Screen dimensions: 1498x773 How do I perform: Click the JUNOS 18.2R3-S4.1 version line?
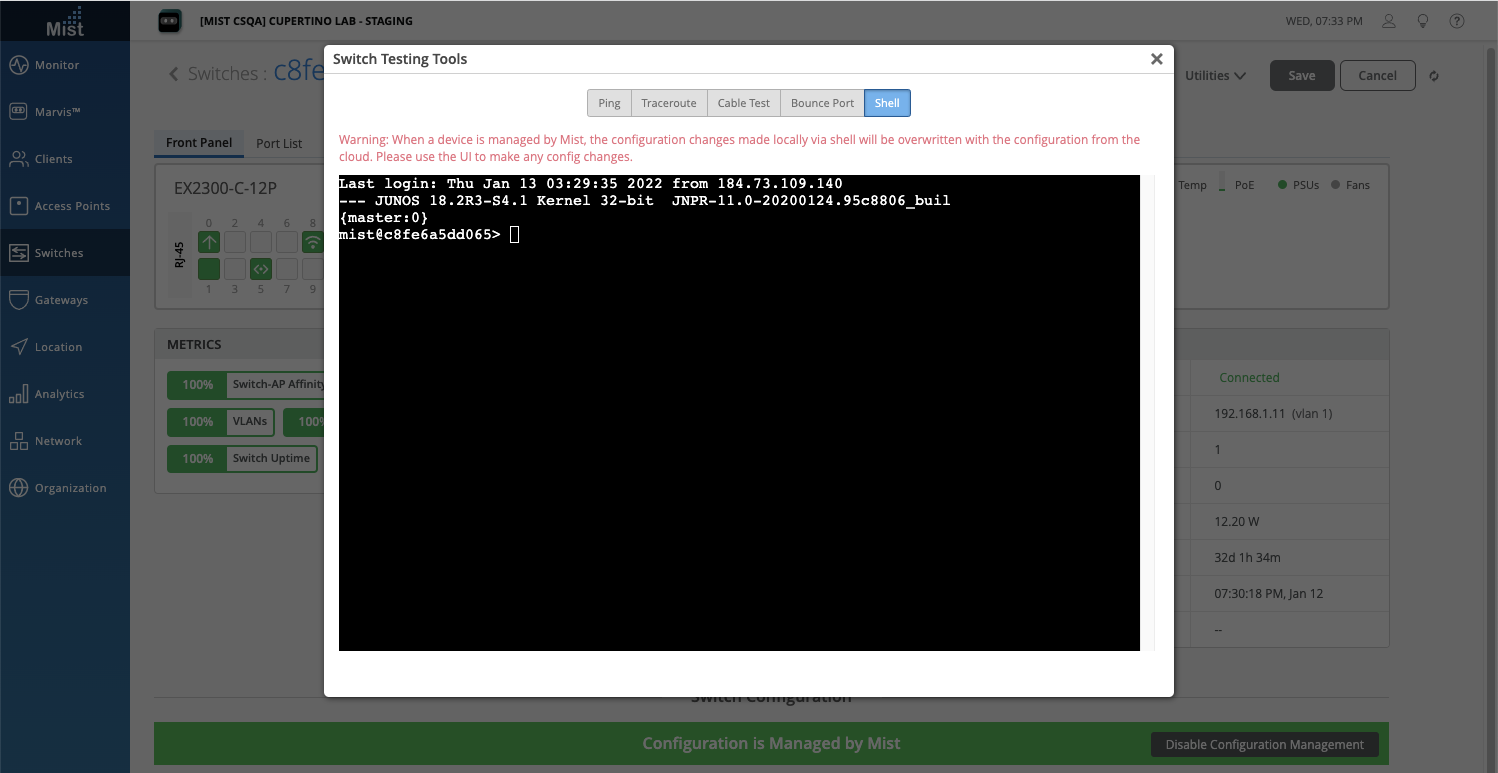tap(644, 201)
